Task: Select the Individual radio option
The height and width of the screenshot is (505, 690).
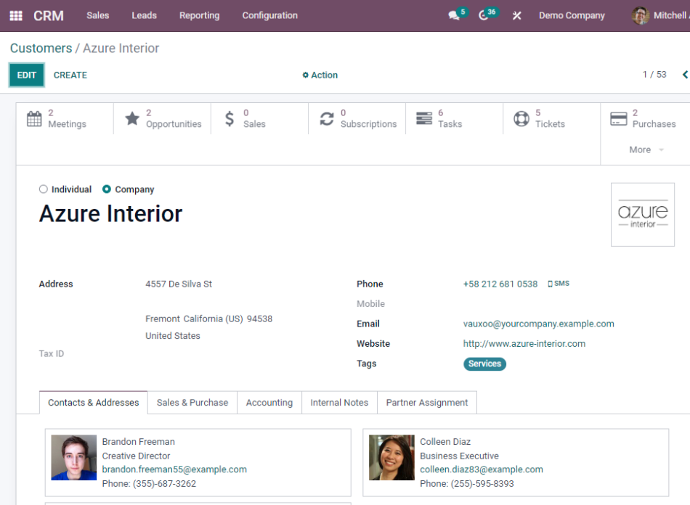Action: coord(43,189)
